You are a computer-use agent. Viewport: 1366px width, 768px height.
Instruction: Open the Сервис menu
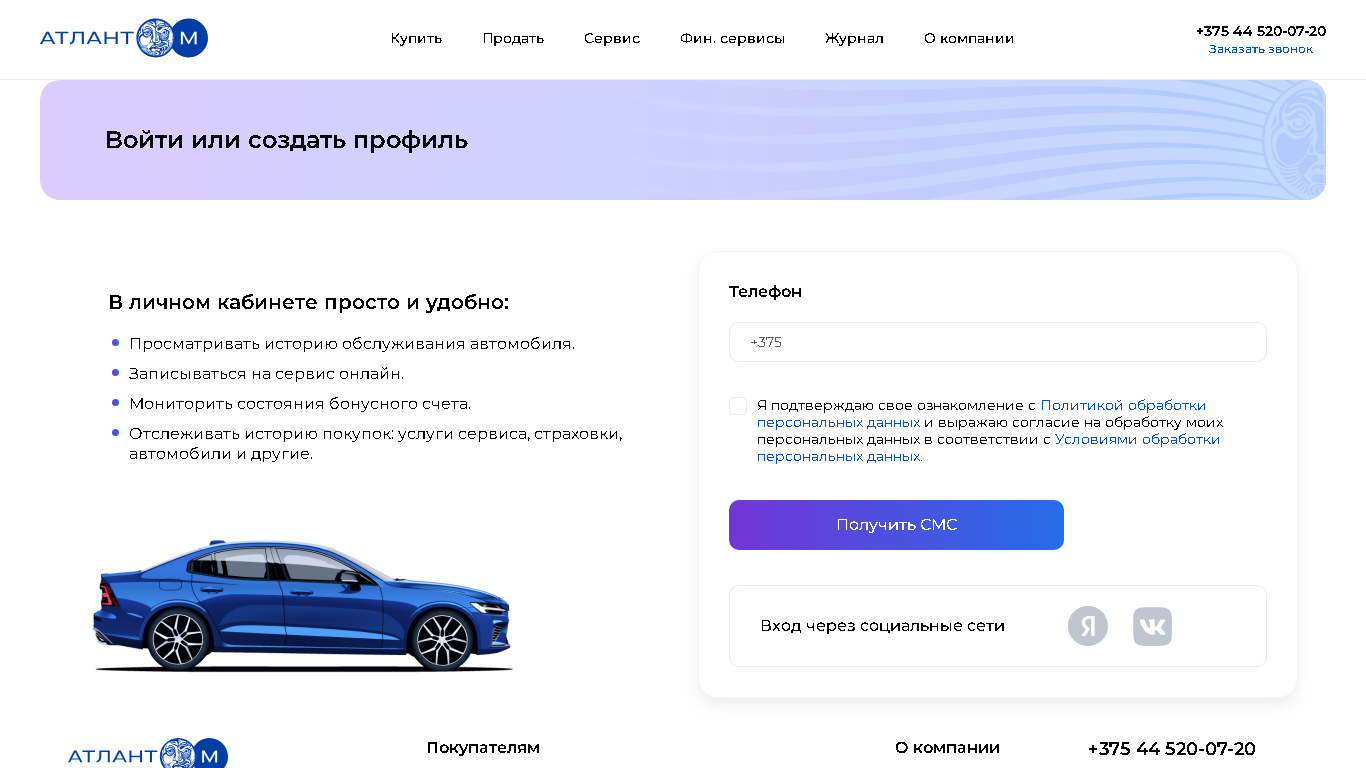[x=612, y=39]
